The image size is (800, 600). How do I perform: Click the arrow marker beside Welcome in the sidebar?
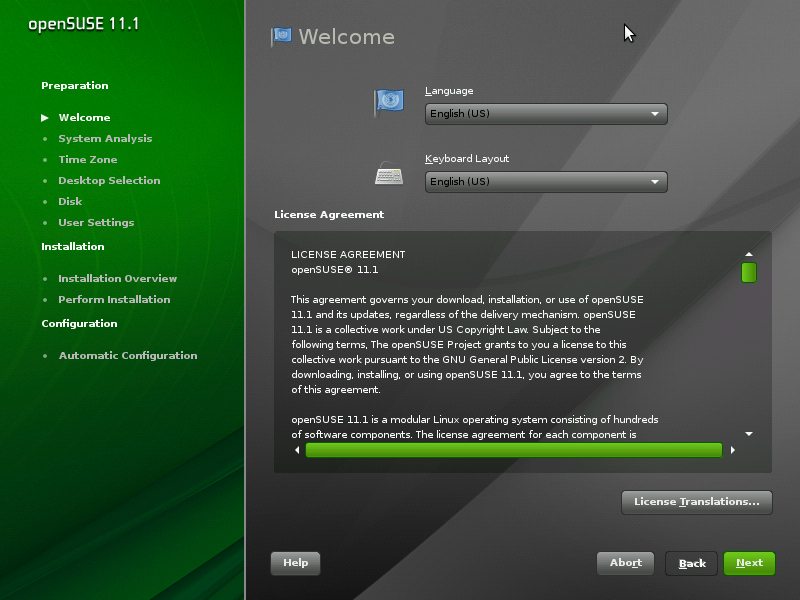45,118
